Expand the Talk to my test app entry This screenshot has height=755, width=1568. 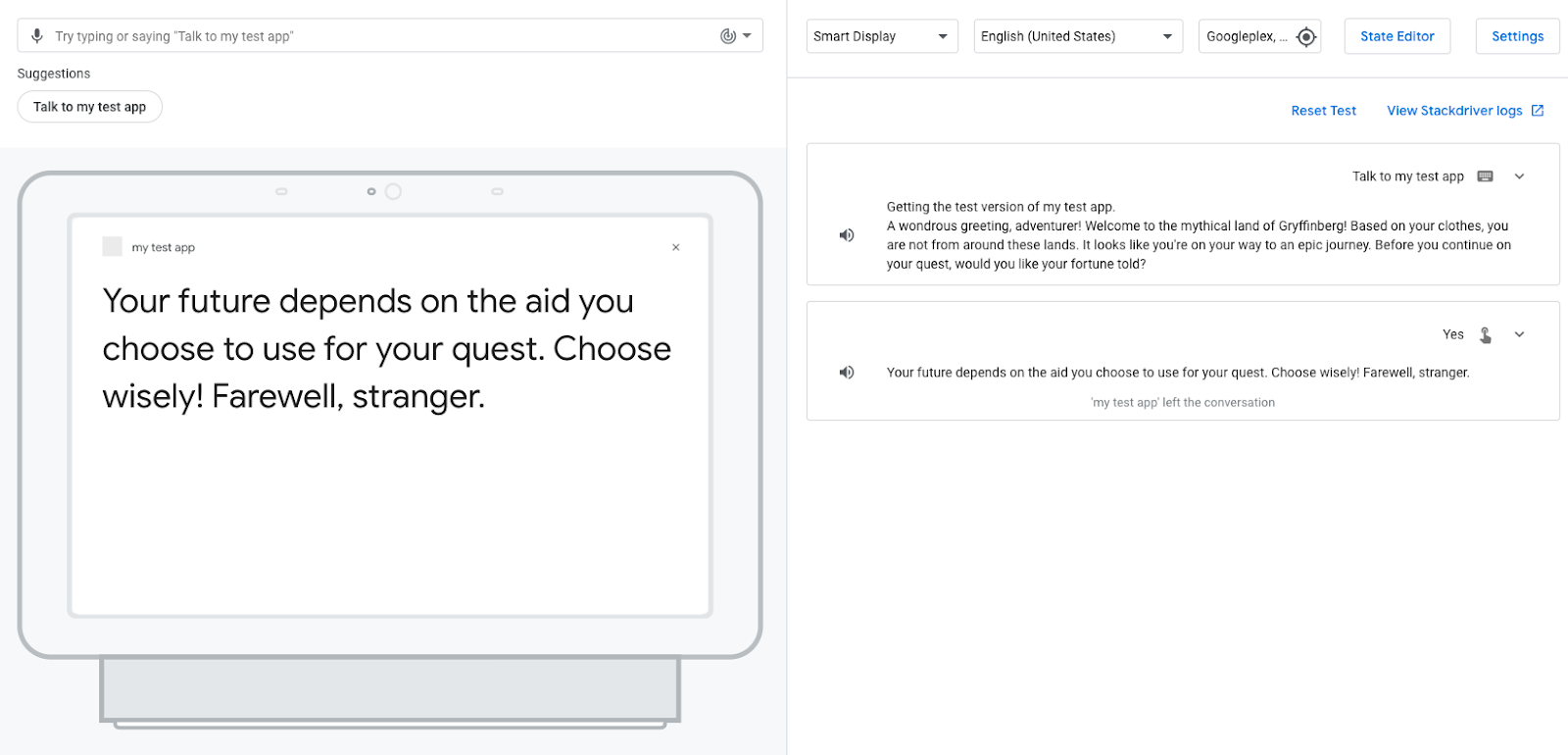pos(1519,176)
